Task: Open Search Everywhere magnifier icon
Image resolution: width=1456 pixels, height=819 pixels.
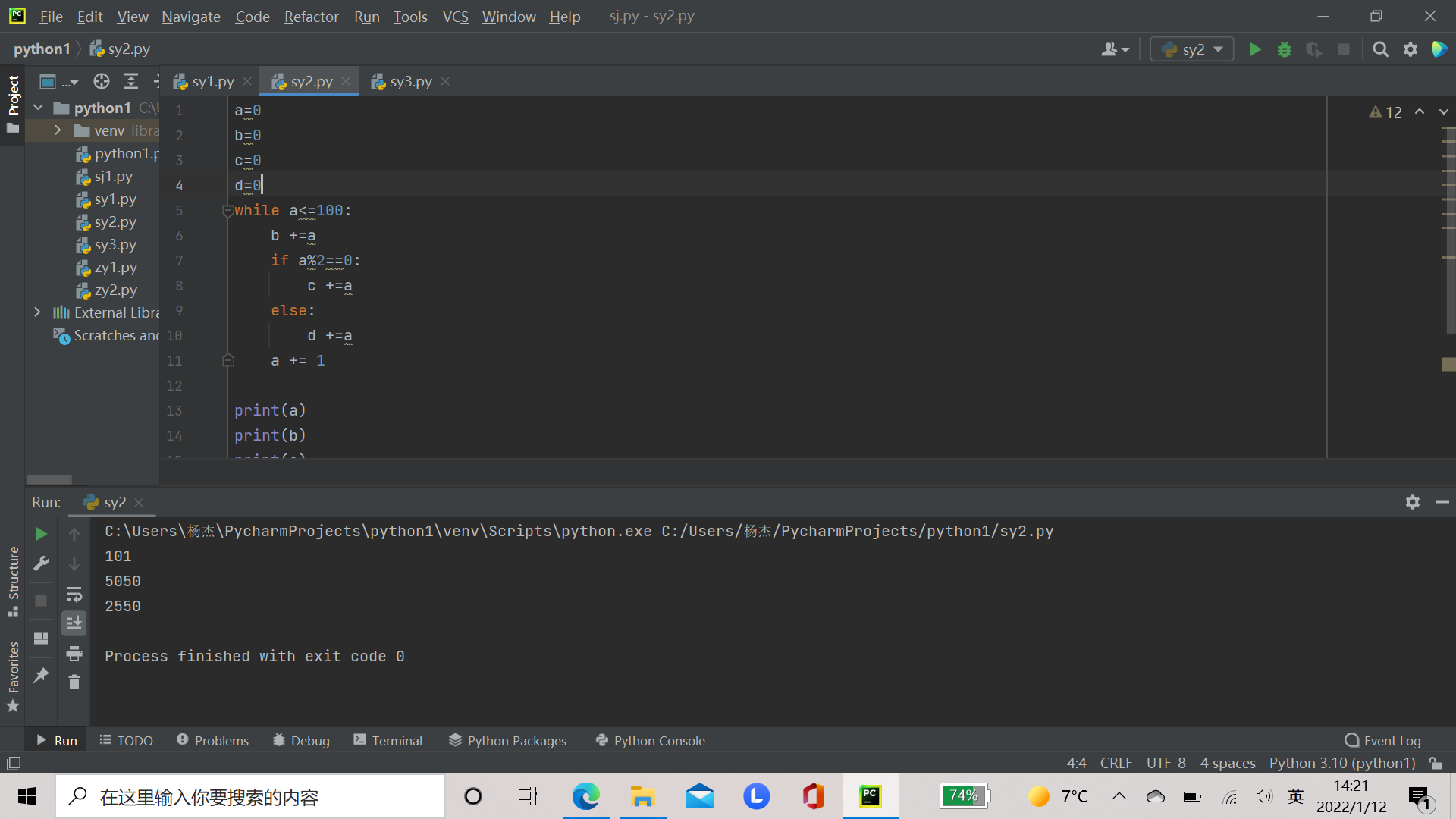Action: pyautogui.click(x=1381, y=49)
